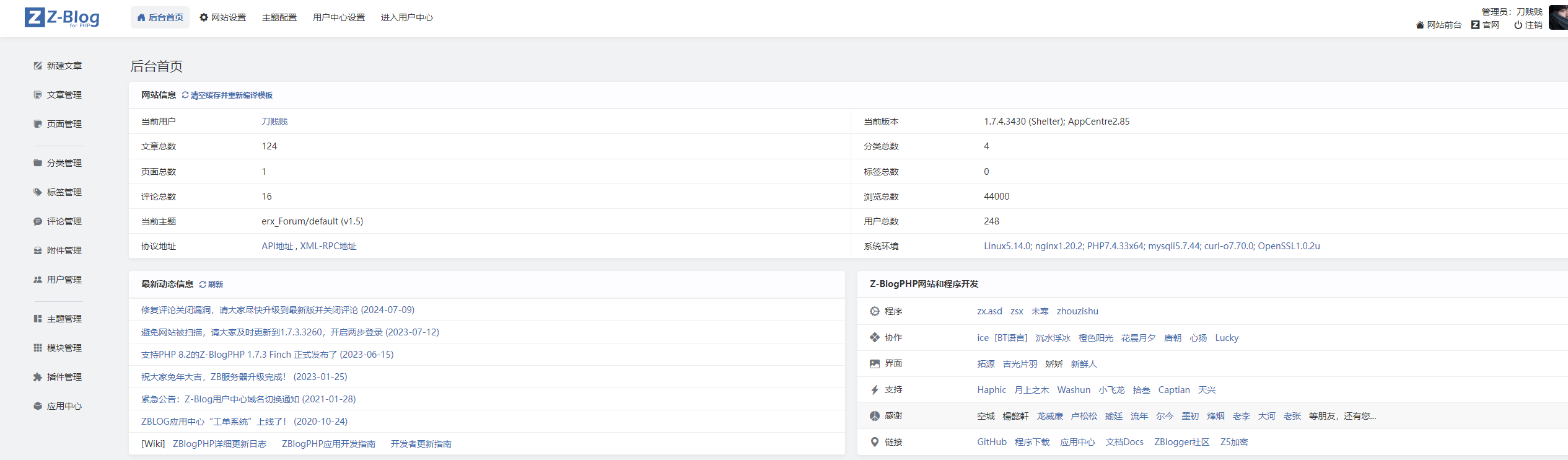1568x460 pixels.
Task: Click 清空缓存并重新编译模板 link
Action: (231, 95)
